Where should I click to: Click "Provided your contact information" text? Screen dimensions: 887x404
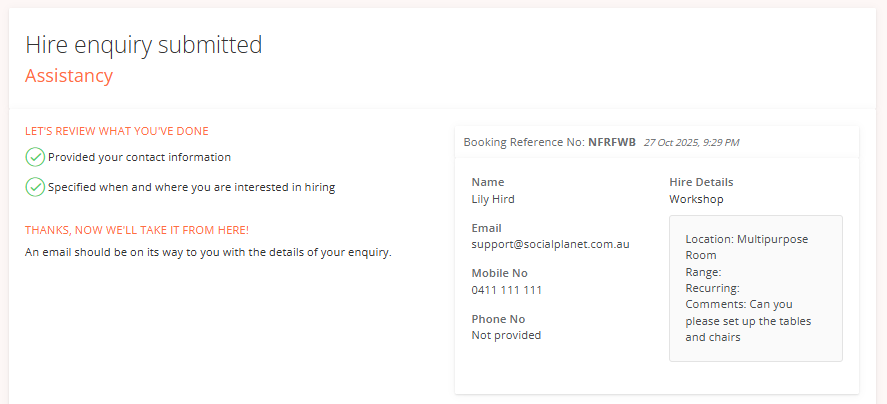coord(139,157)
